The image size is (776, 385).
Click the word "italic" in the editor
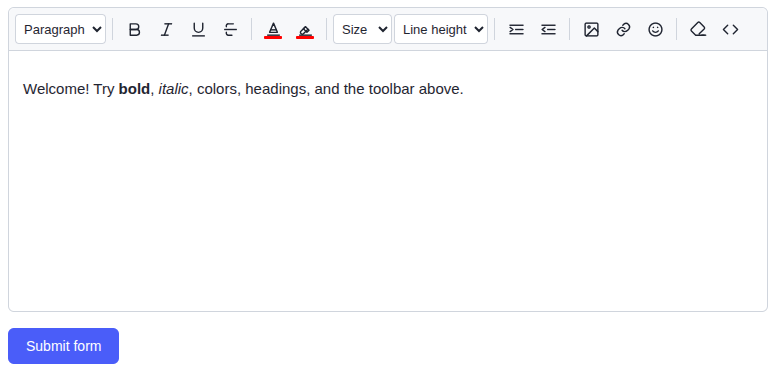tap(173, 89)
